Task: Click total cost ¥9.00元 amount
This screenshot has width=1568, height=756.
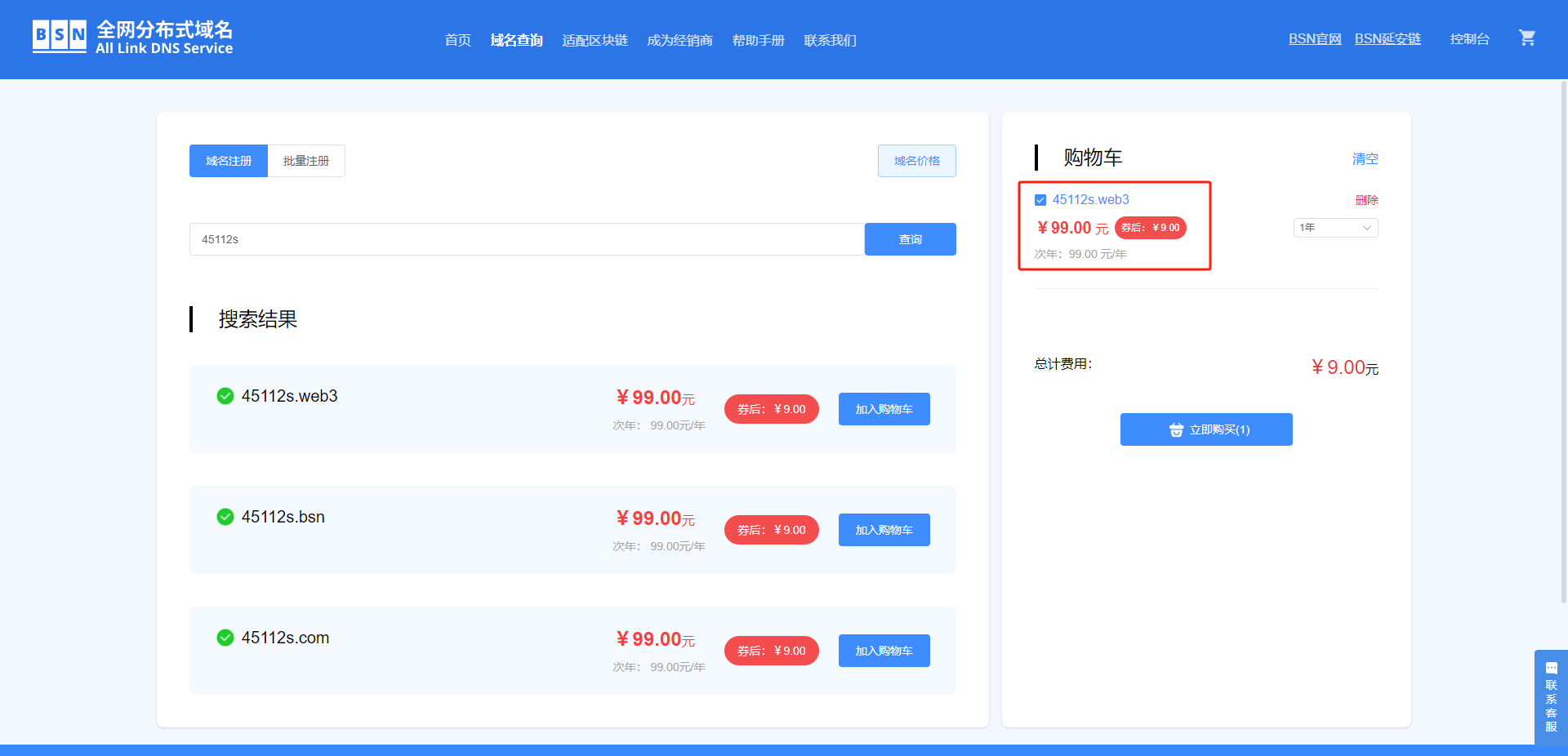Action: coord(1345,367)
